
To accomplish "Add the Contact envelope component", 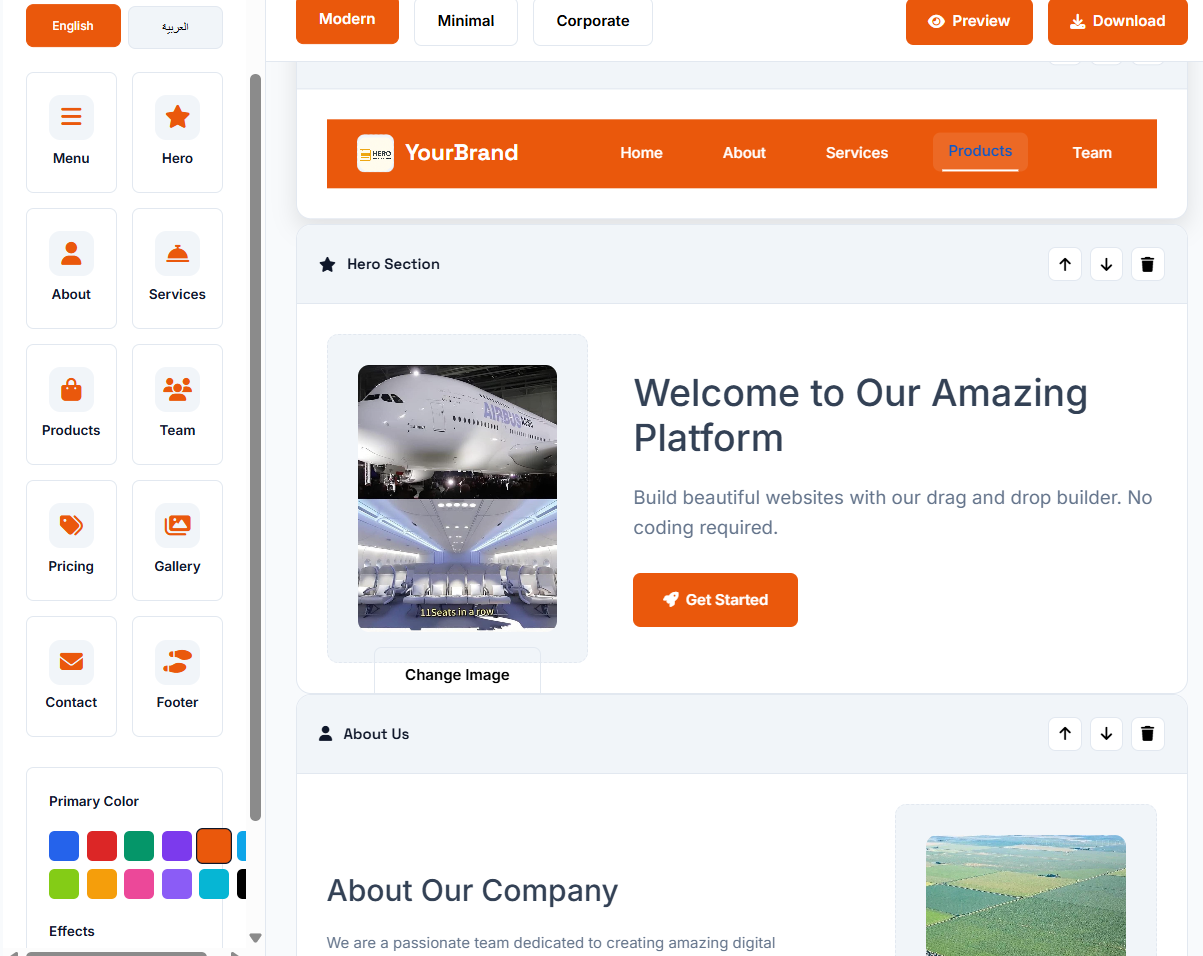I will click(x=71, y=676).
